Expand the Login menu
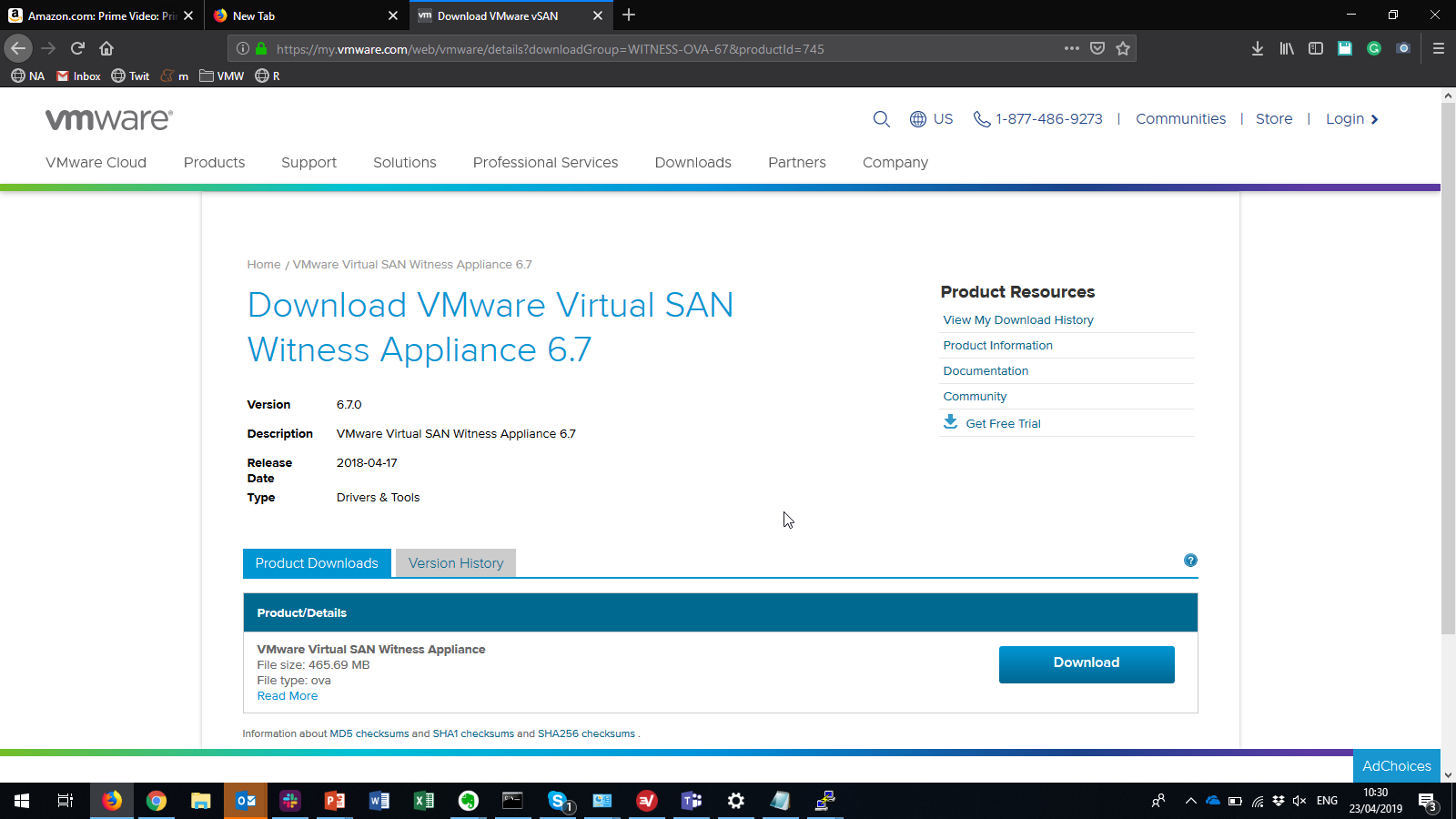Image resolution: width=1456 pixels, height=819 pixels. (x=1352, y=119)
